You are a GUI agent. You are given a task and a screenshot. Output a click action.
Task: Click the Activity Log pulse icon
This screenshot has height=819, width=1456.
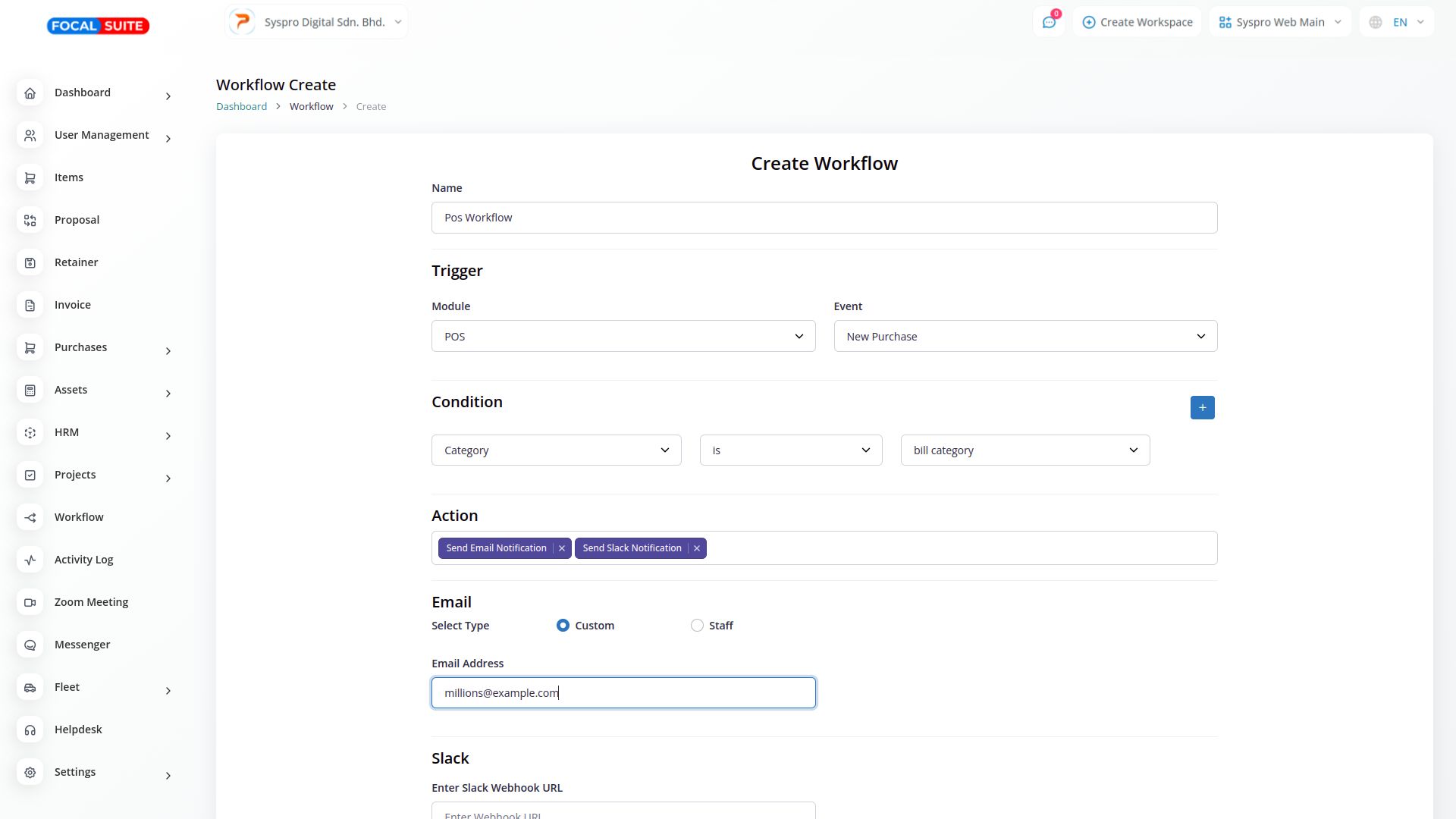(30, 560)
